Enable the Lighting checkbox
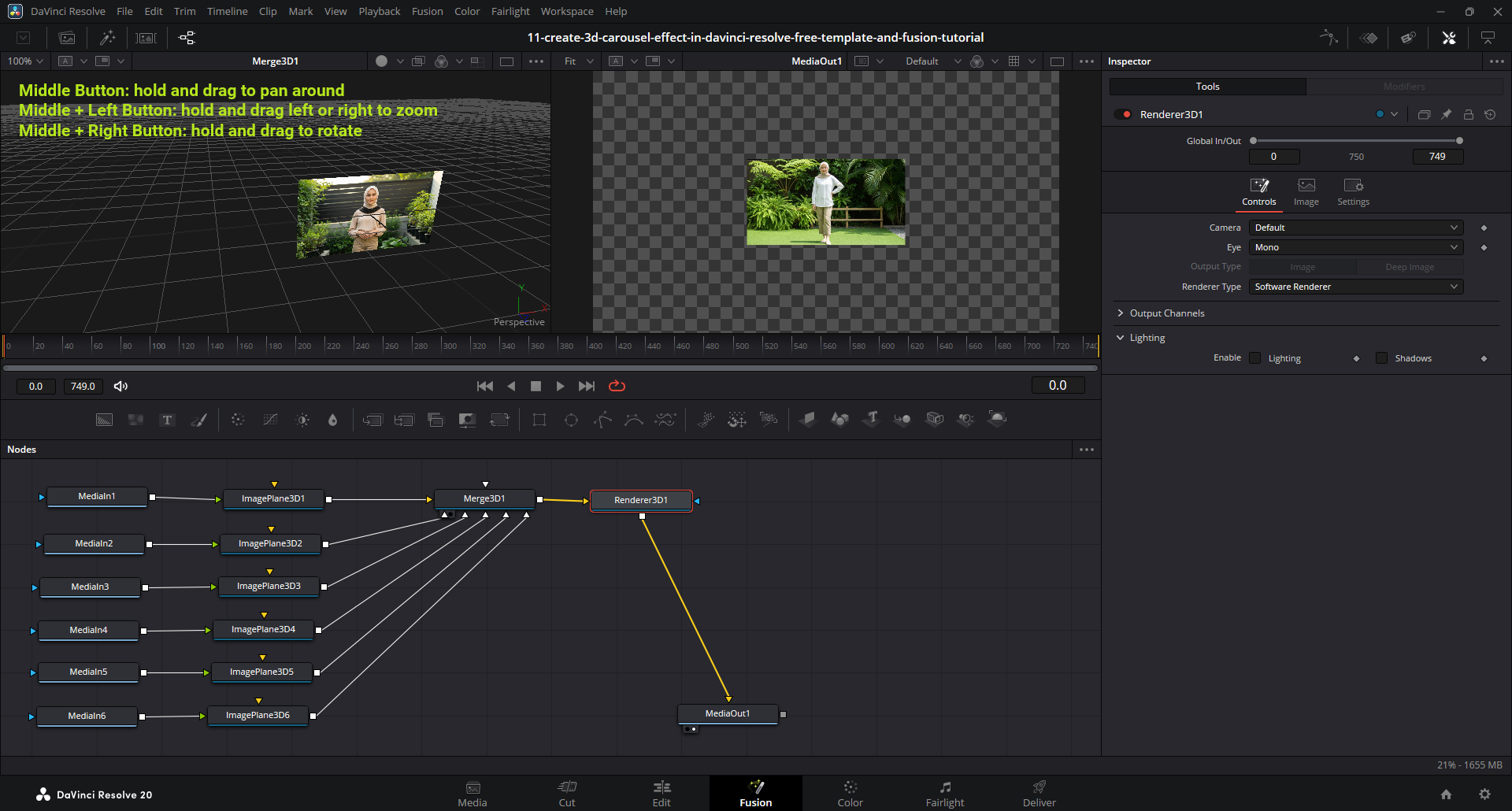The width and height of the screenshot is (1512, 811). tap(1255, 358)
